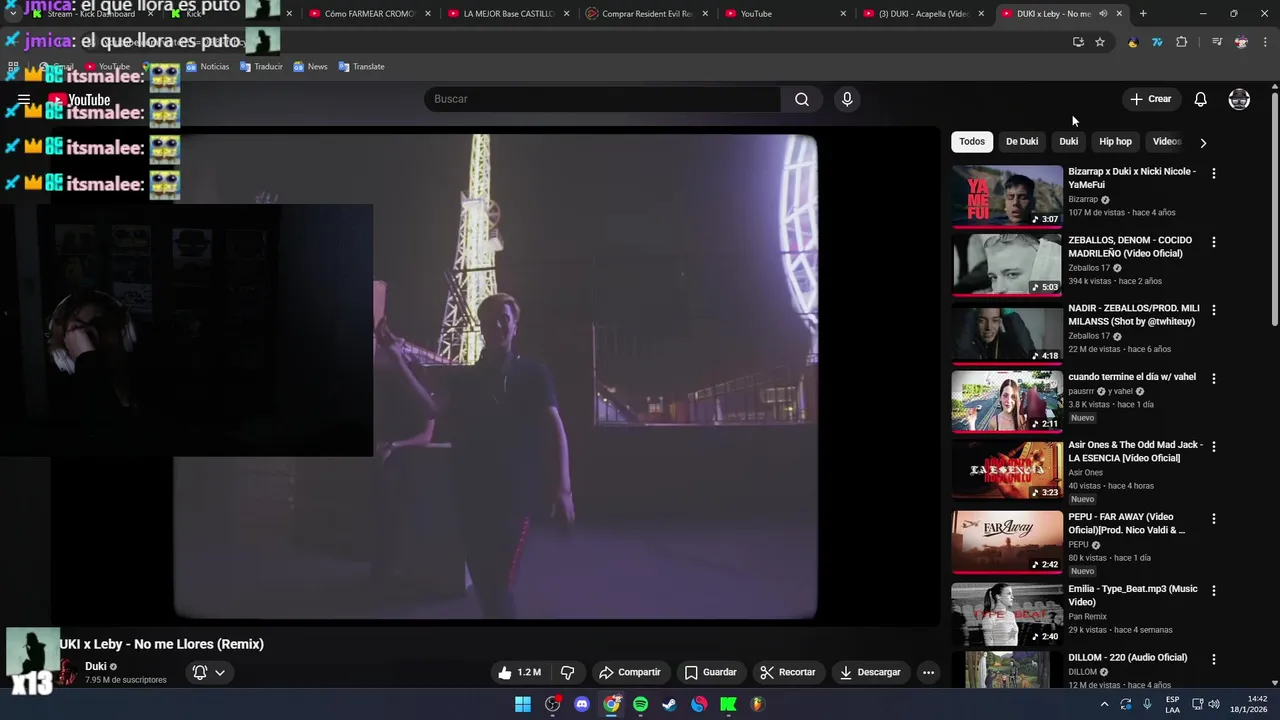Click the Guardar button
Image resolution: width=1280 pixels, height=720 pixels.
(x=710, y=672)
